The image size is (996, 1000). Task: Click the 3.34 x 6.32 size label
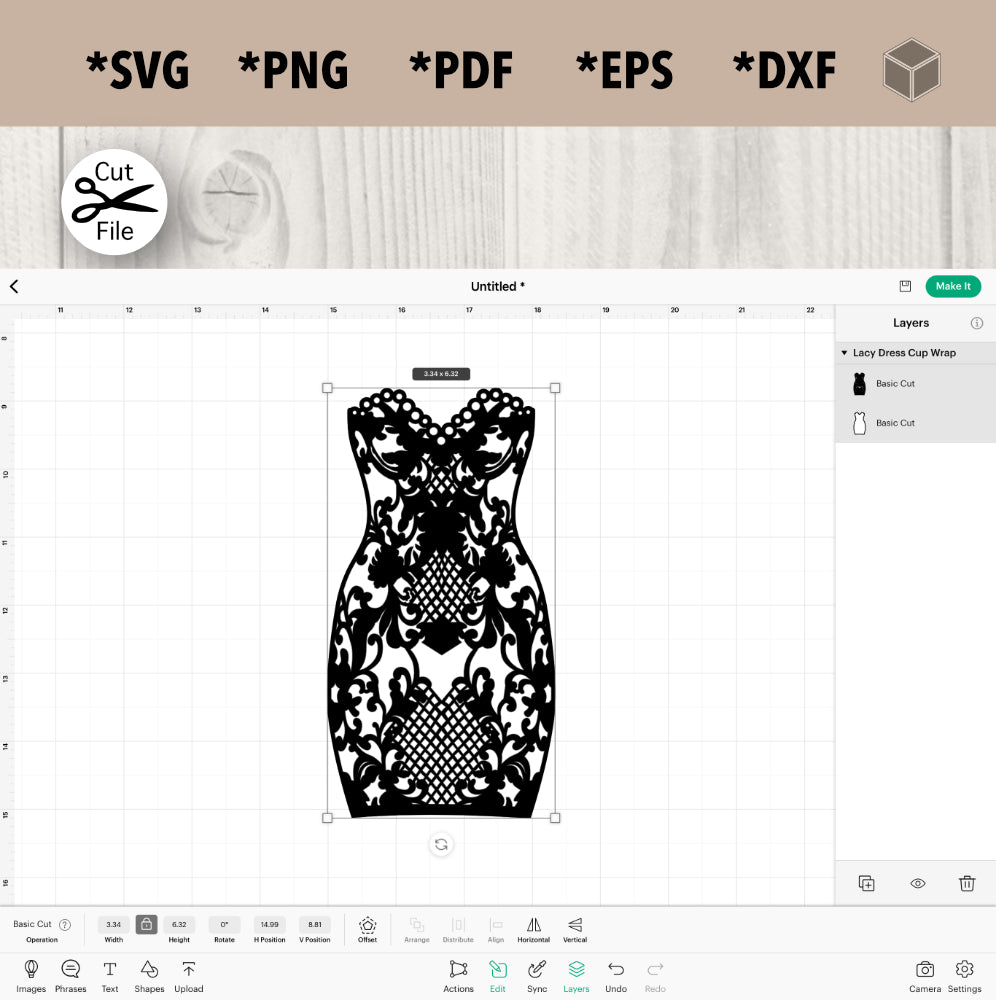(441, 374)
